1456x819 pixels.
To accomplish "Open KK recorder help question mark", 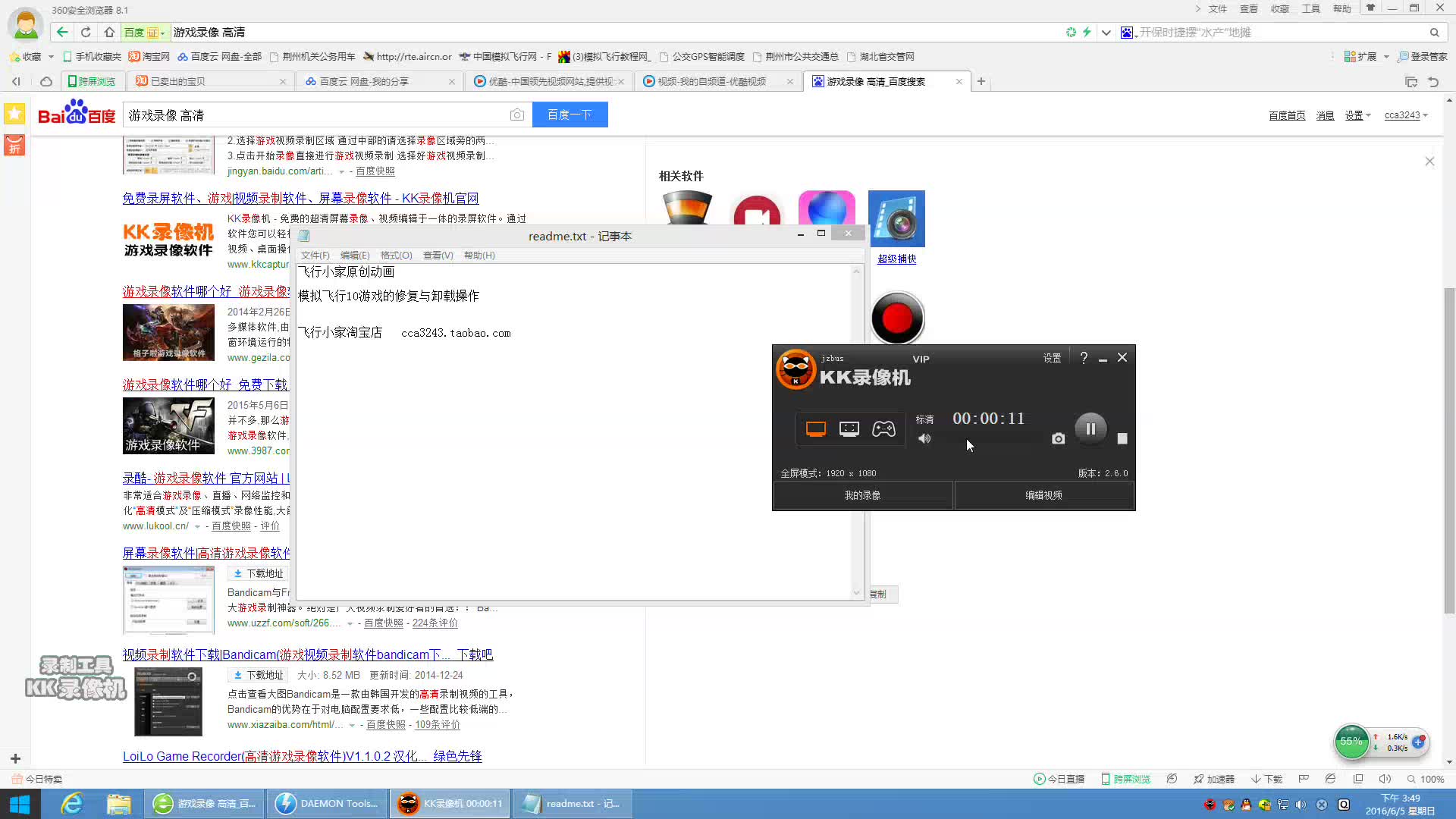I will coord(1084,358).
